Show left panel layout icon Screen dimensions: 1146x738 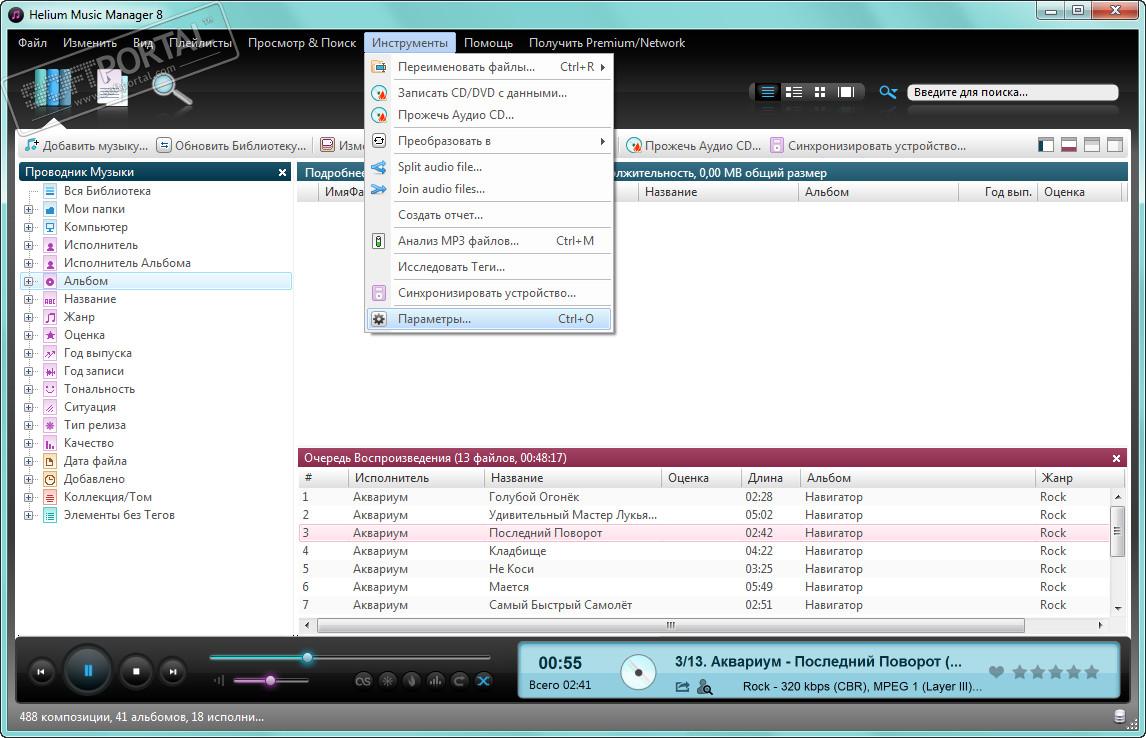click(1046, 145)
